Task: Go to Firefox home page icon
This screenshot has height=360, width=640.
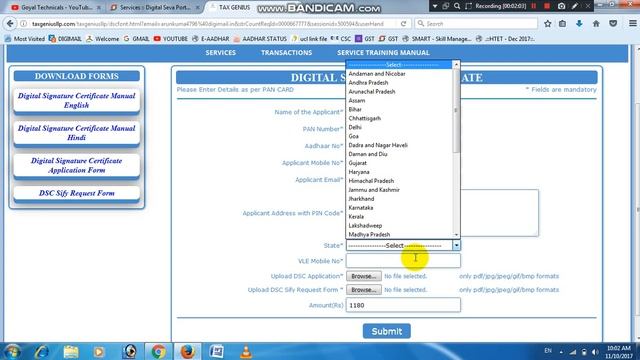Action: click(596, 24)
